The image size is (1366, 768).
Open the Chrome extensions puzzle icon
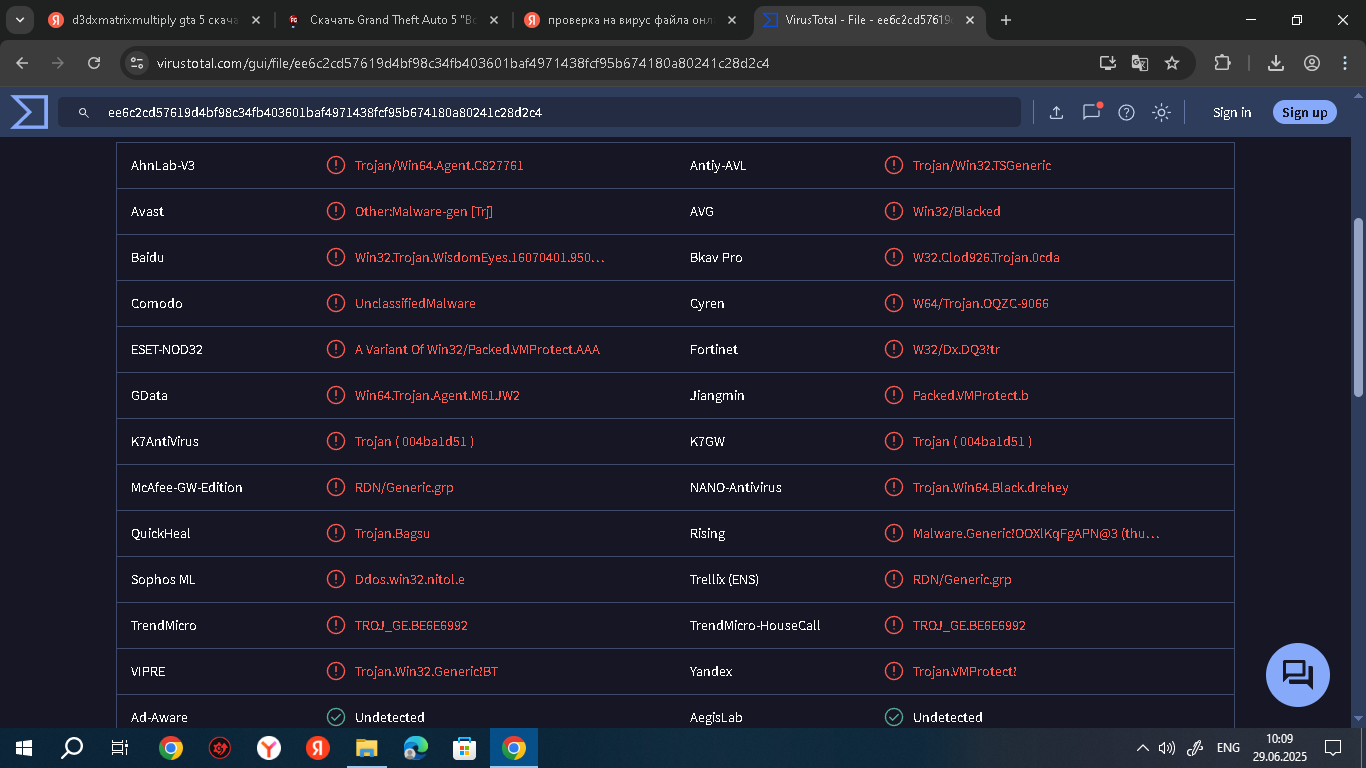pyautogui.click(x=1222, y=63)
